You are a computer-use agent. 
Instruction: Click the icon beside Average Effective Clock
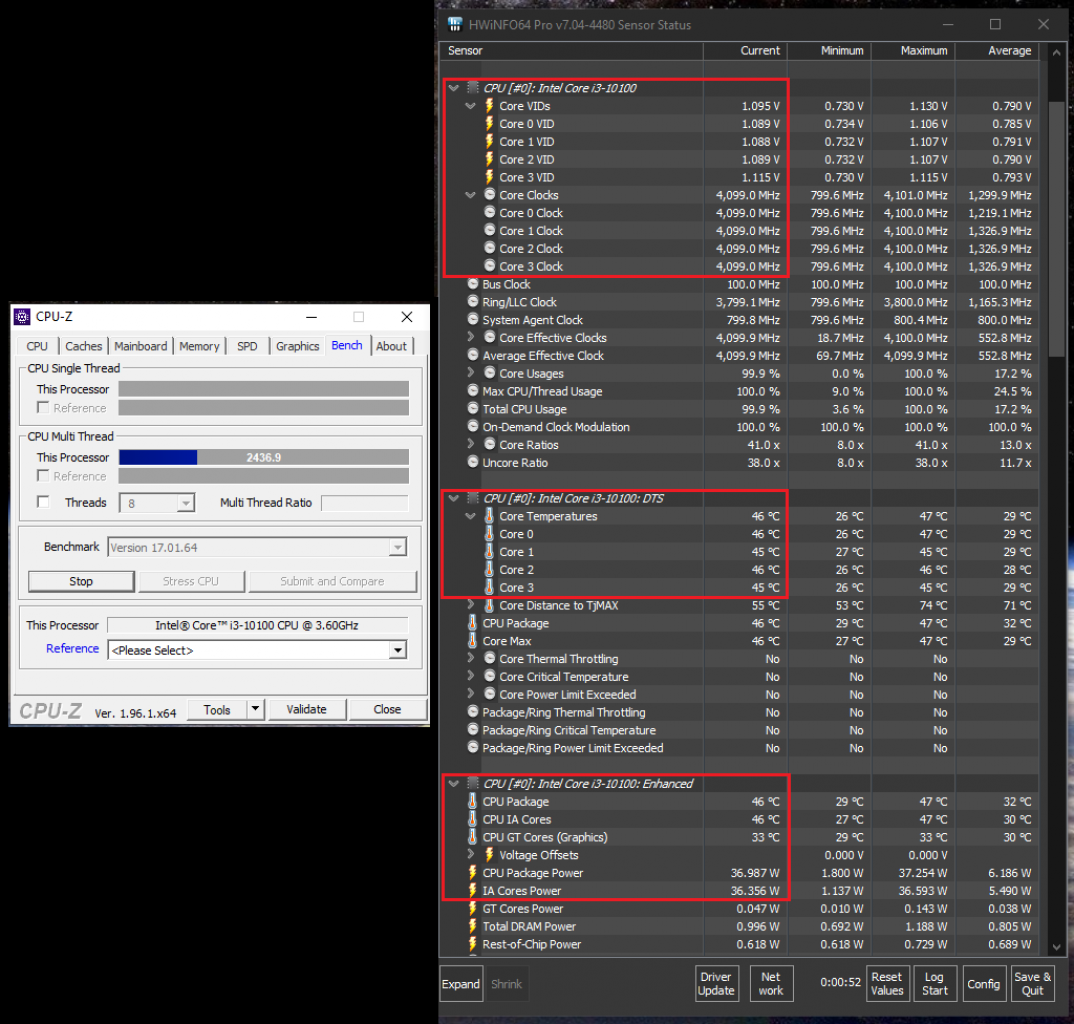(x=473, y=355)
